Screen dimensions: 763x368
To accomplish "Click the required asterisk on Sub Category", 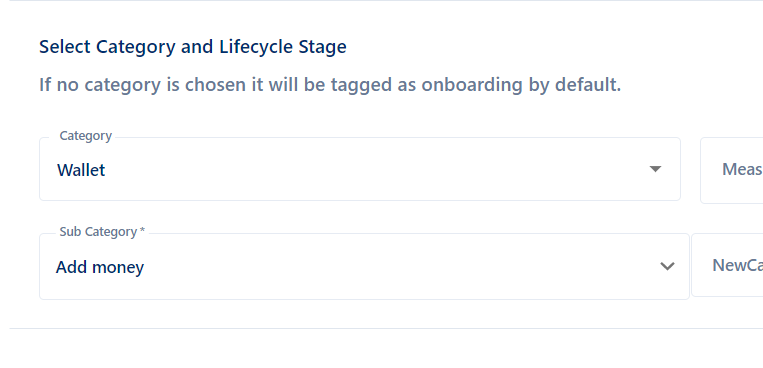I will pos(143,231).
